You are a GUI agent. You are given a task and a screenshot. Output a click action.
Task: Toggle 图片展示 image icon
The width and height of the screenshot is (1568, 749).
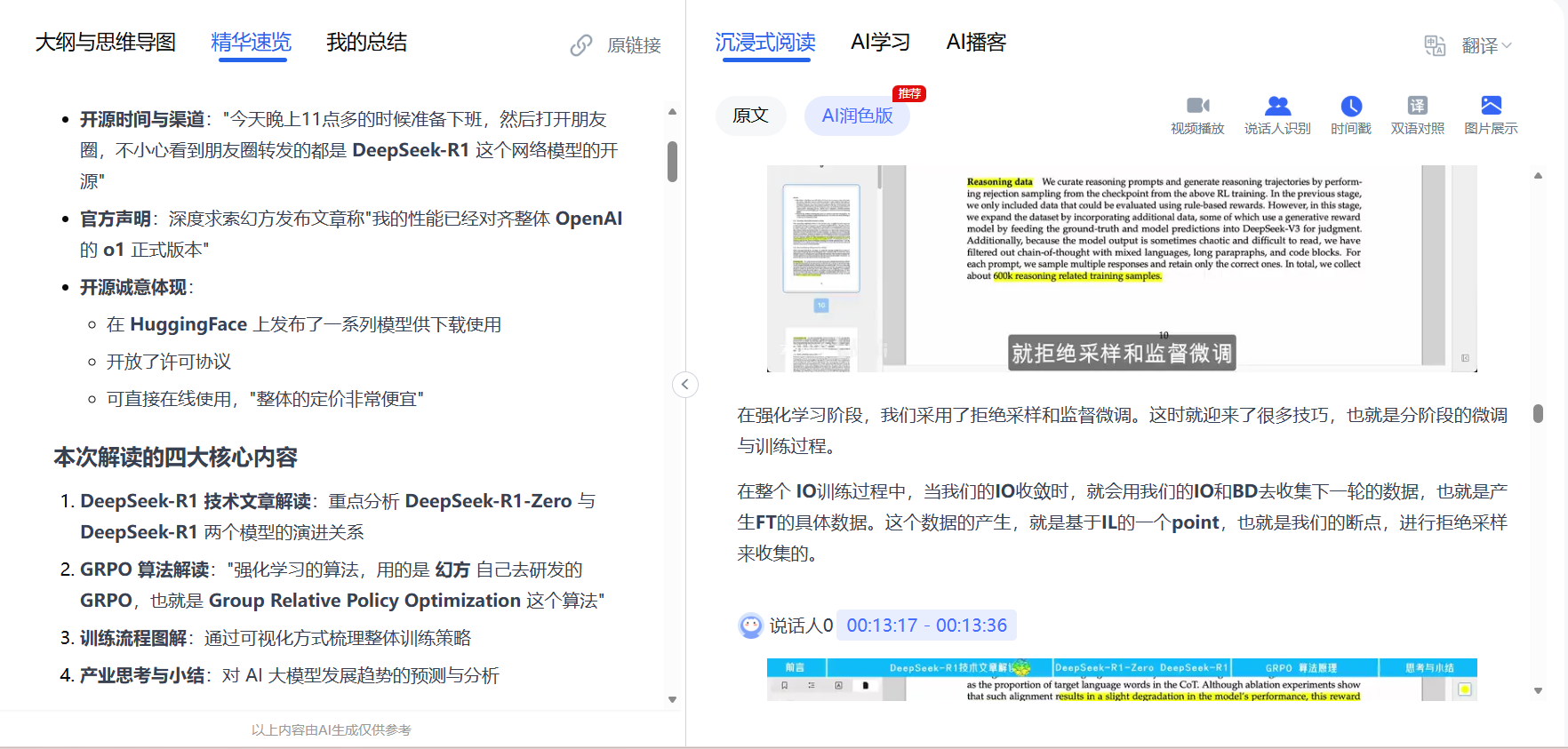point(1491,106)
